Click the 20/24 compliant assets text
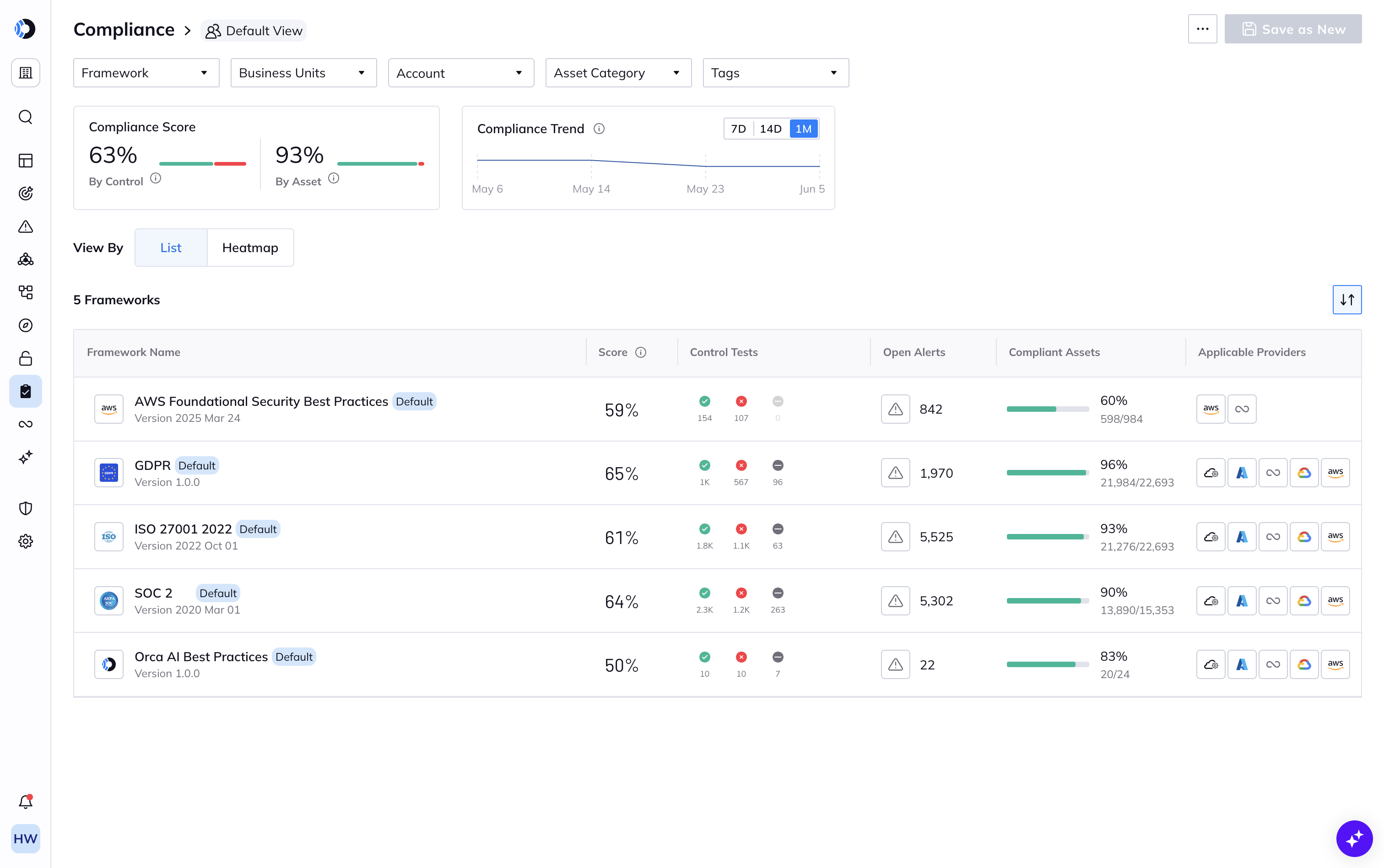The height and width of the screenshot is (868, 1384). click(x=1115, y=674)
